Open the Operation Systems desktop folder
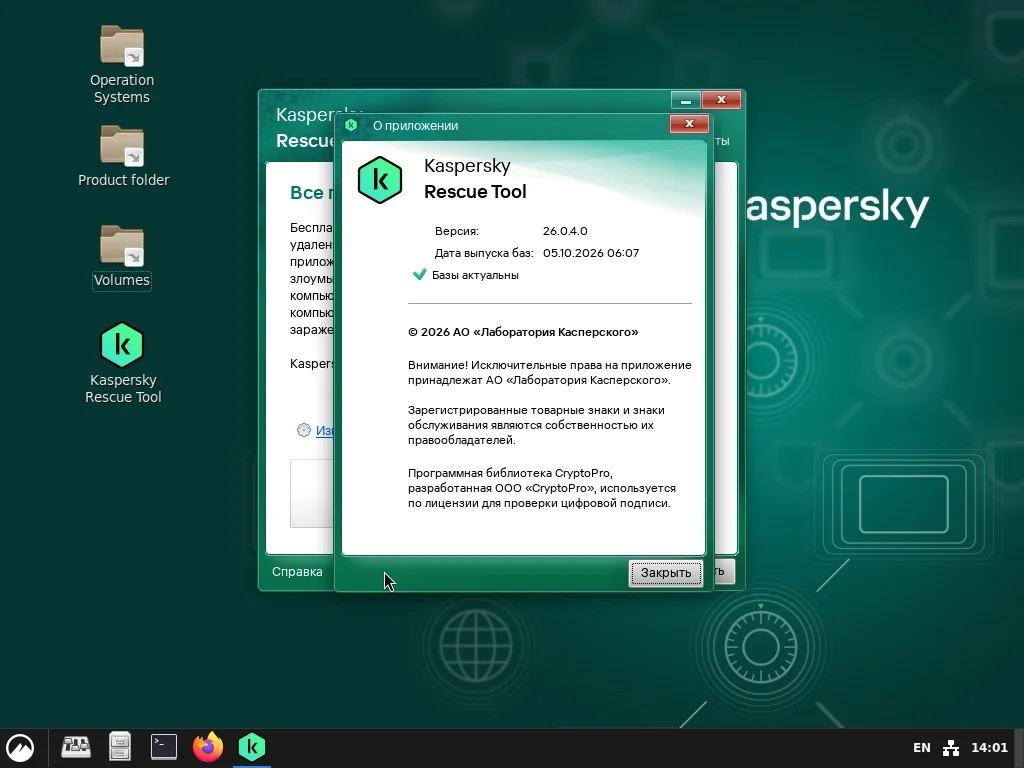The image size is (1024, 768). (x=121, y=64)
